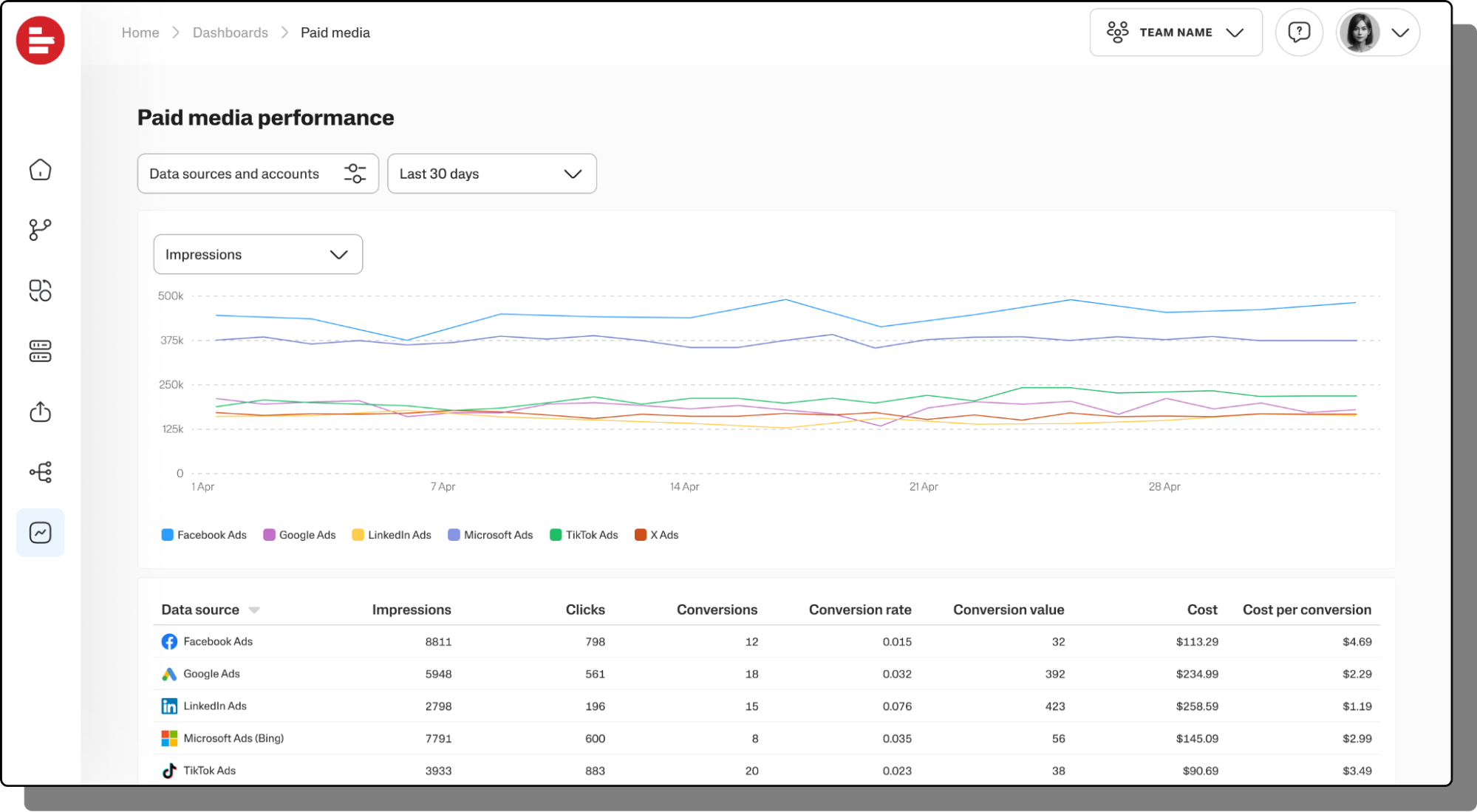1477x812 pixels.
Task: Open the Last 30 days dropdown
Action: [x=491, y=174]
